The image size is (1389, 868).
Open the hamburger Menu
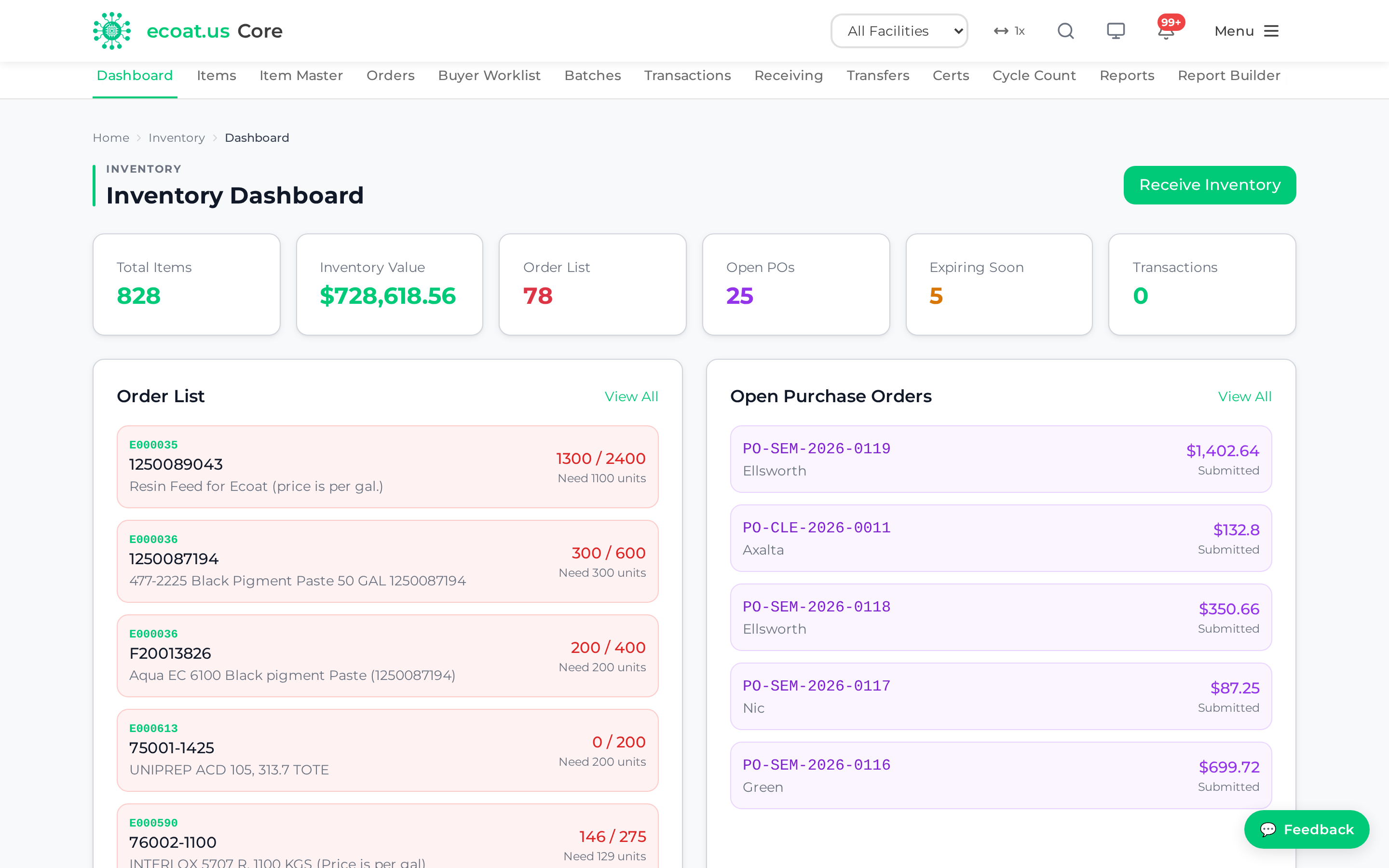pyautogui.click(x=1246, y=31)
